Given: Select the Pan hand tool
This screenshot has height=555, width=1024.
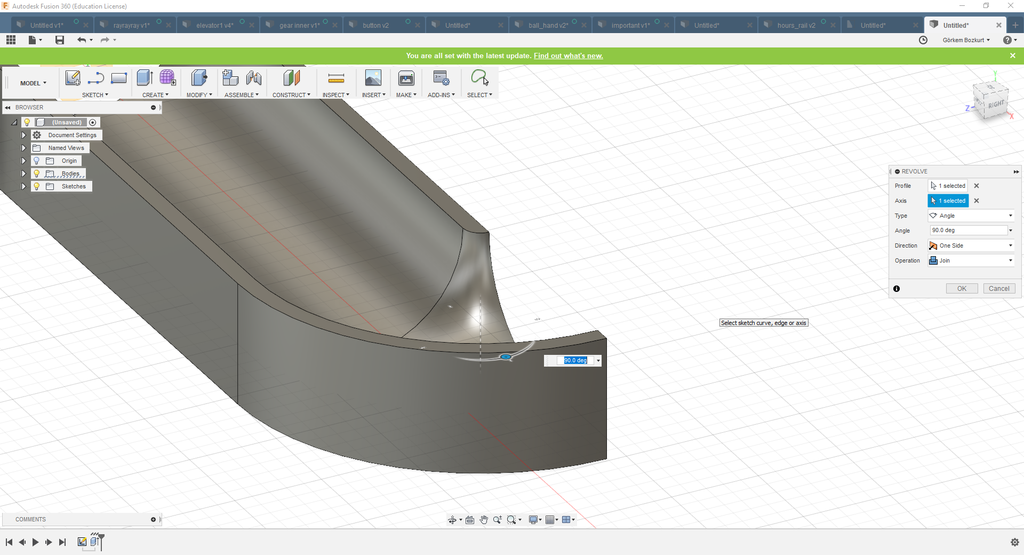Looking at the screenshot, I should click(x=484, y=520).
